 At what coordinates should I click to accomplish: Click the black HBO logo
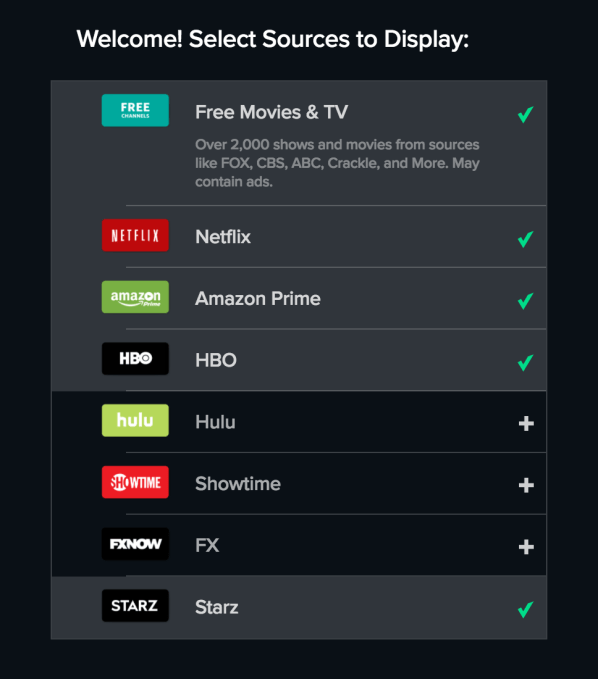coord(135,359)
